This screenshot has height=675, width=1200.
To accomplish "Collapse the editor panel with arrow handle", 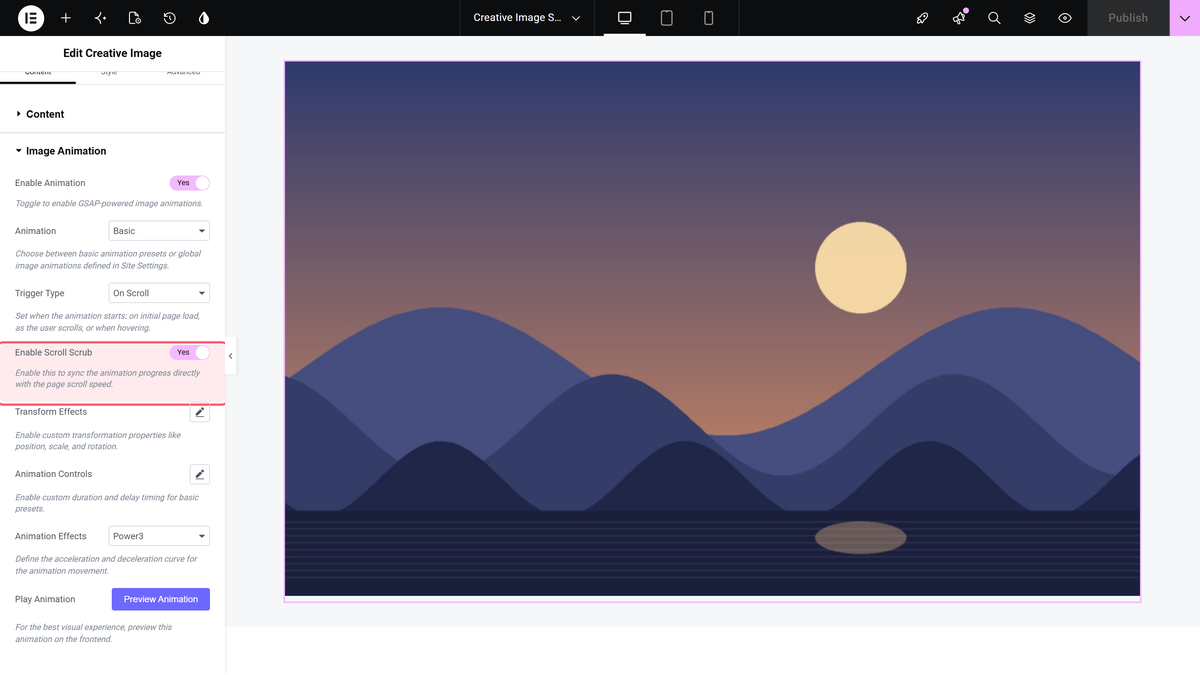I will [231, 356].
